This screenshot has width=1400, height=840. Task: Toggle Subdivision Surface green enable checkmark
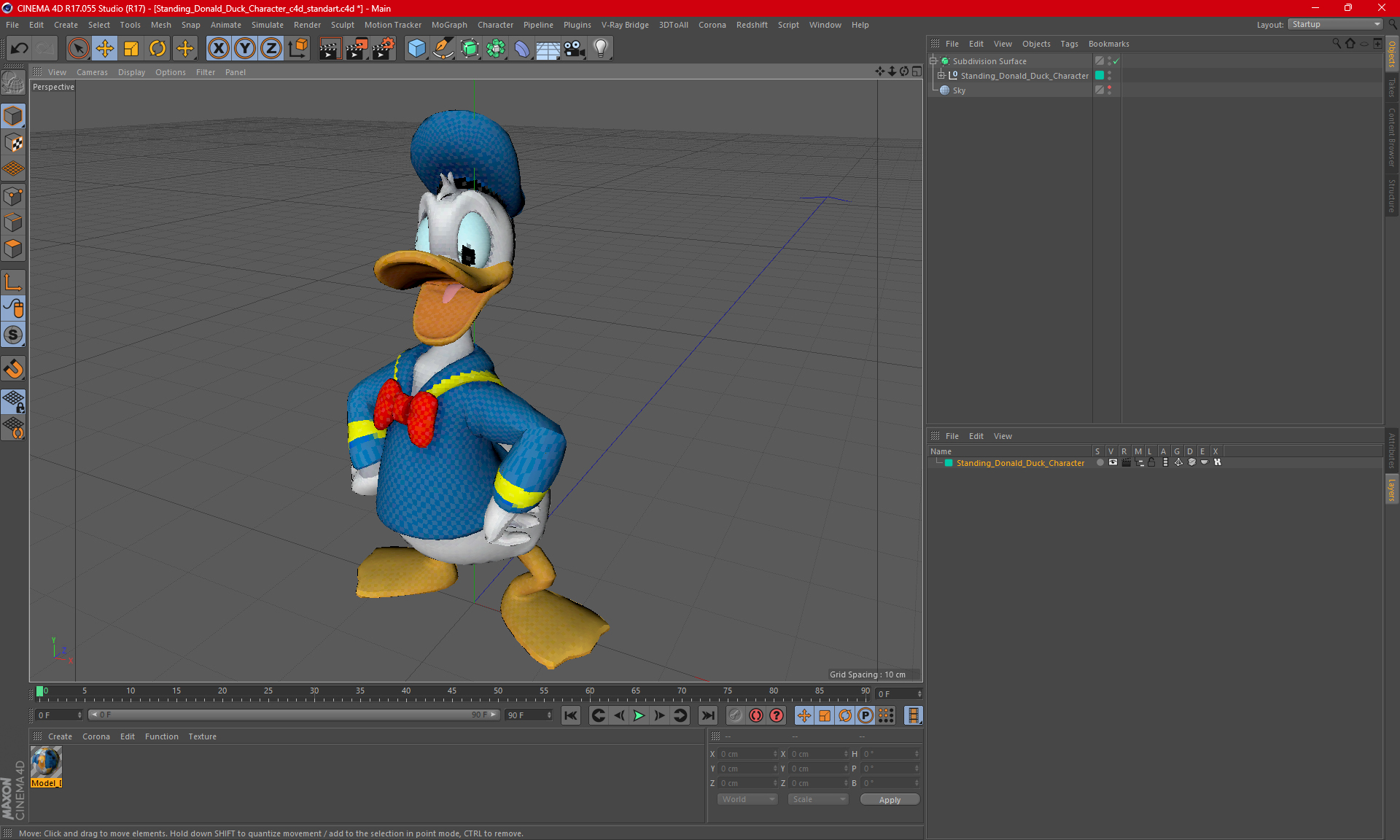(1116, 61)
